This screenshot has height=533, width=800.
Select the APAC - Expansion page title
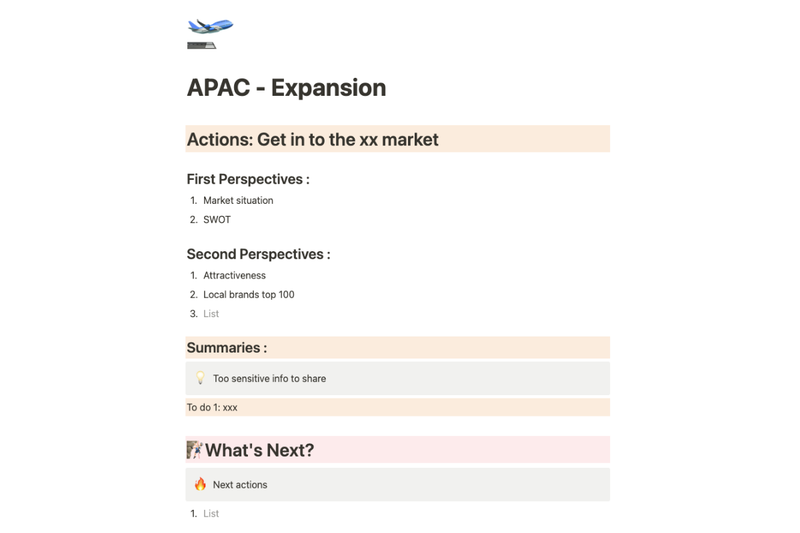286,88
